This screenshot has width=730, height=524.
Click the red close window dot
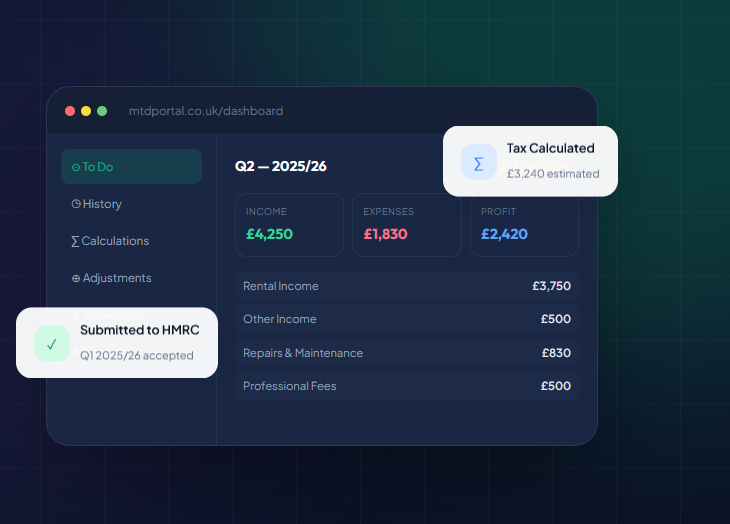[x=70, y=111]
